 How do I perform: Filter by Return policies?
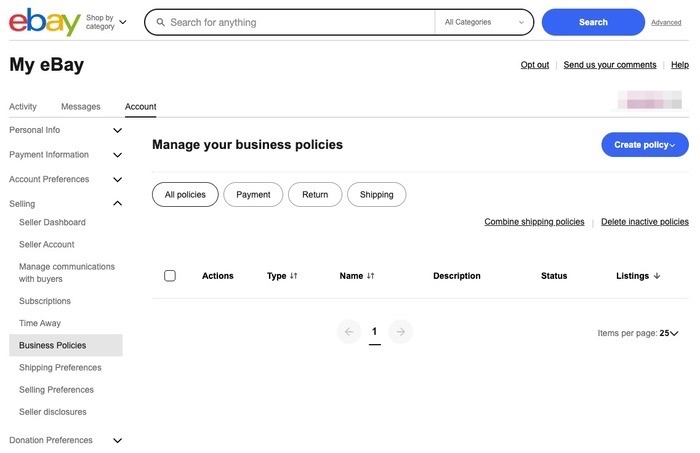pyautogui.click(x=315, y=195)
